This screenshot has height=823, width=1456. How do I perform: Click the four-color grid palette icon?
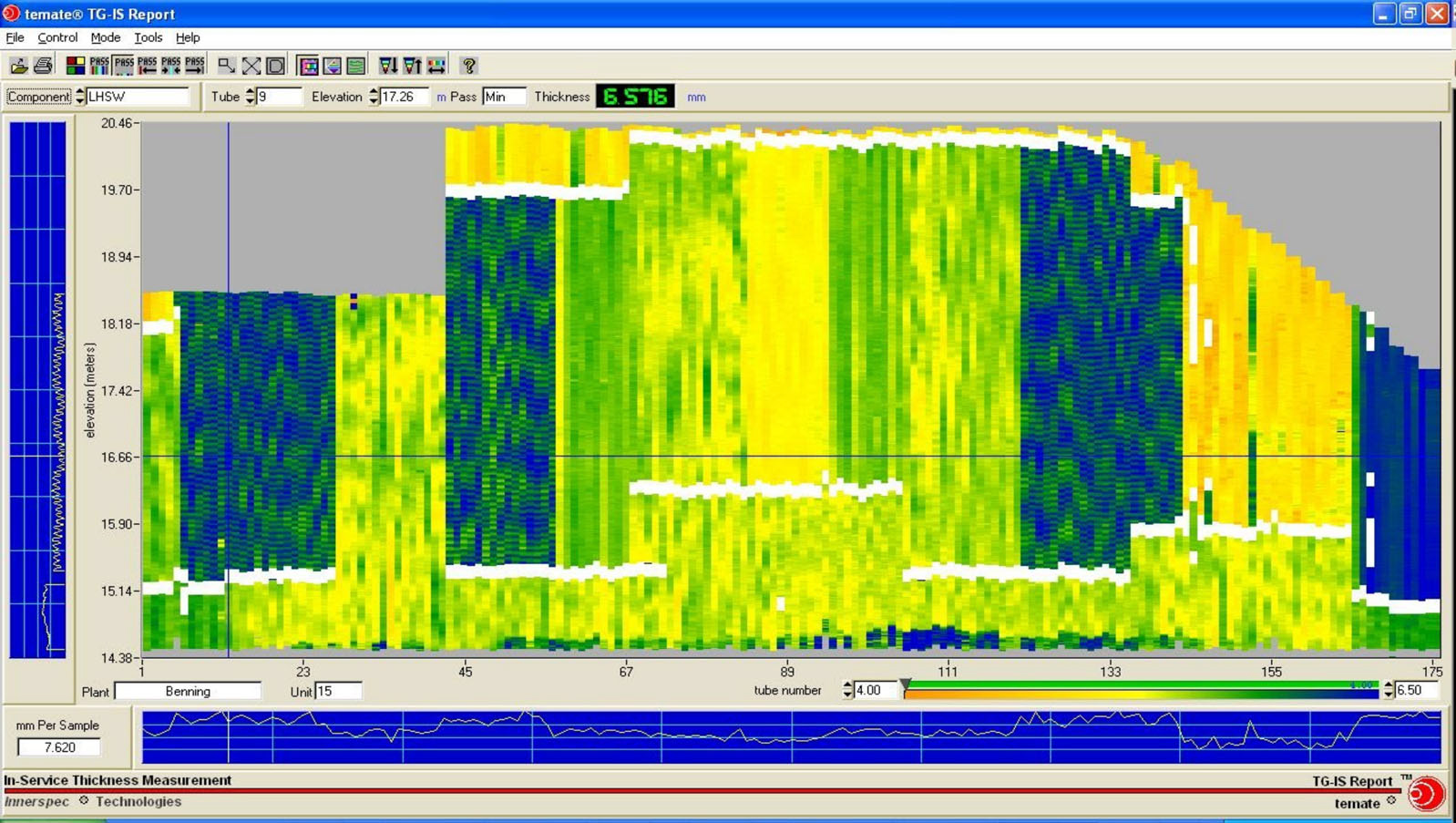click(x=76, y=66)
